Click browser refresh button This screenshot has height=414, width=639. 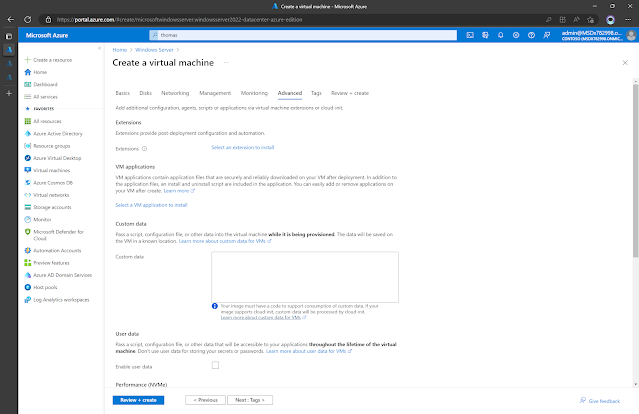(x=27, y=19)
